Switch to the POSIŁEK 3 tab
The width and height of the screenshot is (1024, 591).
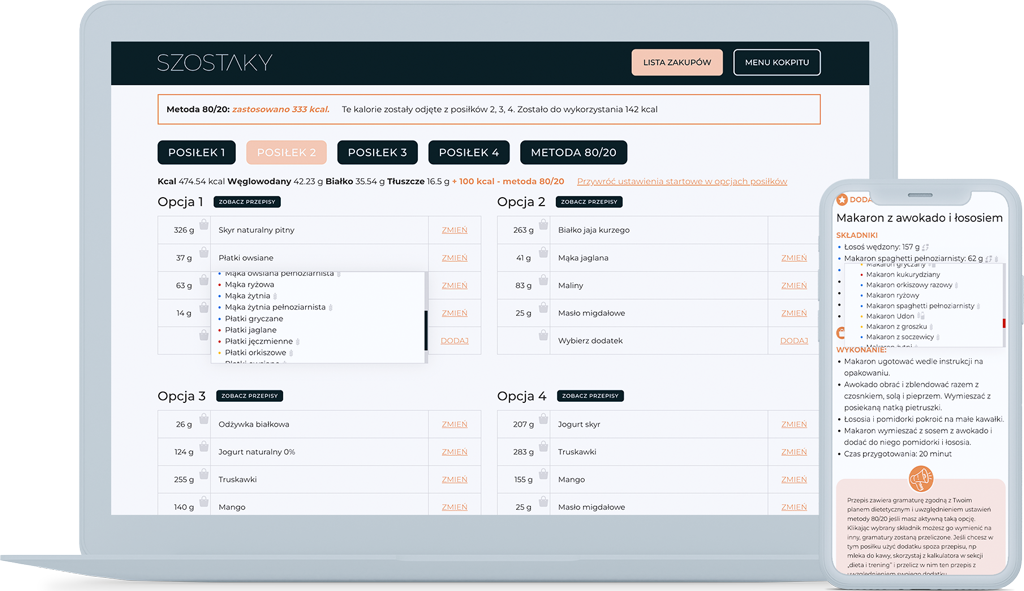(x=377, y=153)
